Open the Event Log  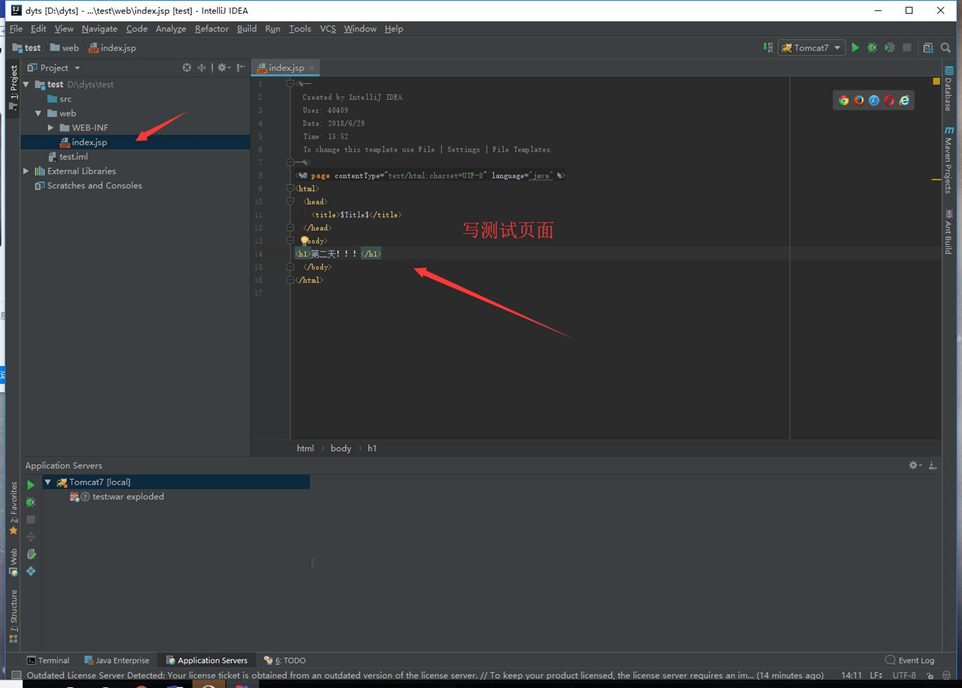(910, 660)
